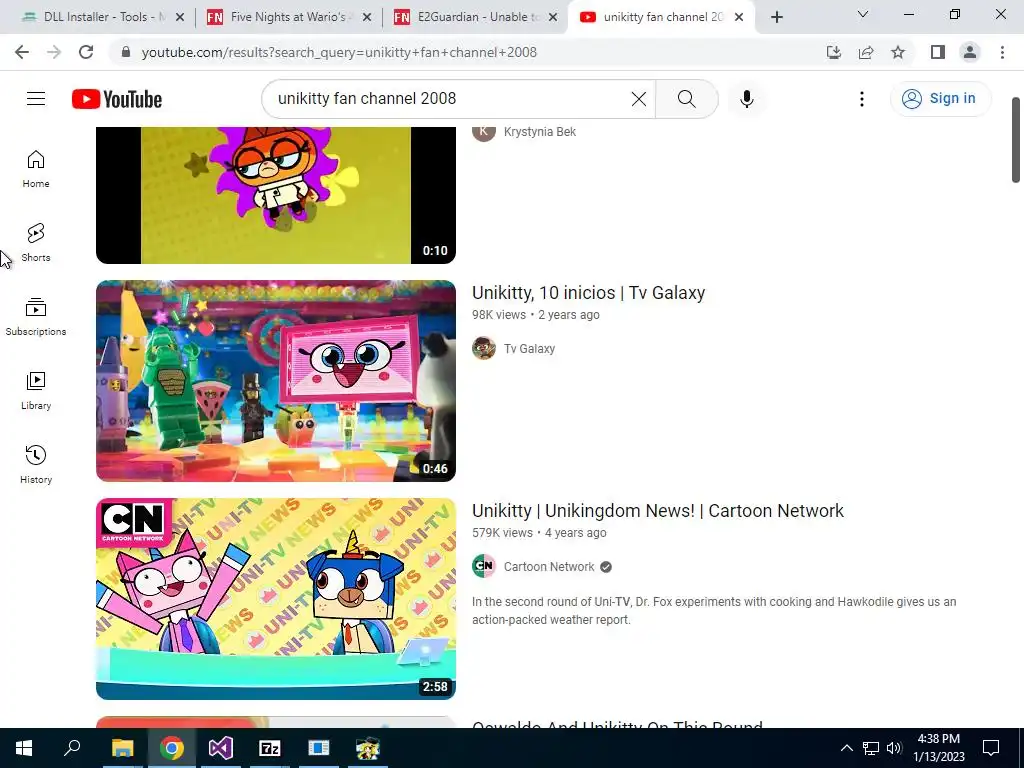Screen dimensions: 1024x768
Task: Open the Windows Start menu
Action: (x=24, y=748)
